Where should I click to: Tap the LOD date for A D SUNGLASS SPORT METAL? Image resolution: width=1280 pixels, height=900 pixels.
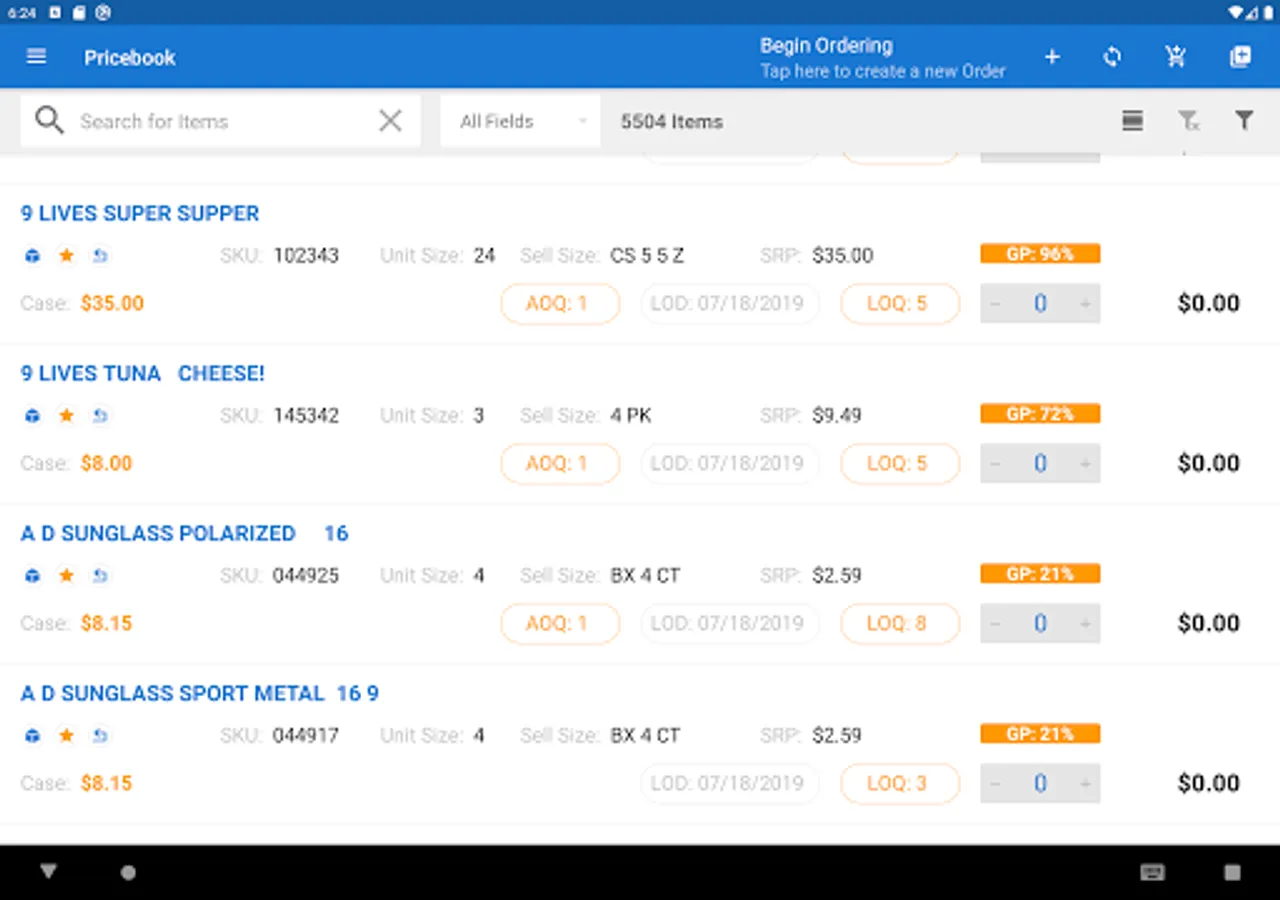730,783
